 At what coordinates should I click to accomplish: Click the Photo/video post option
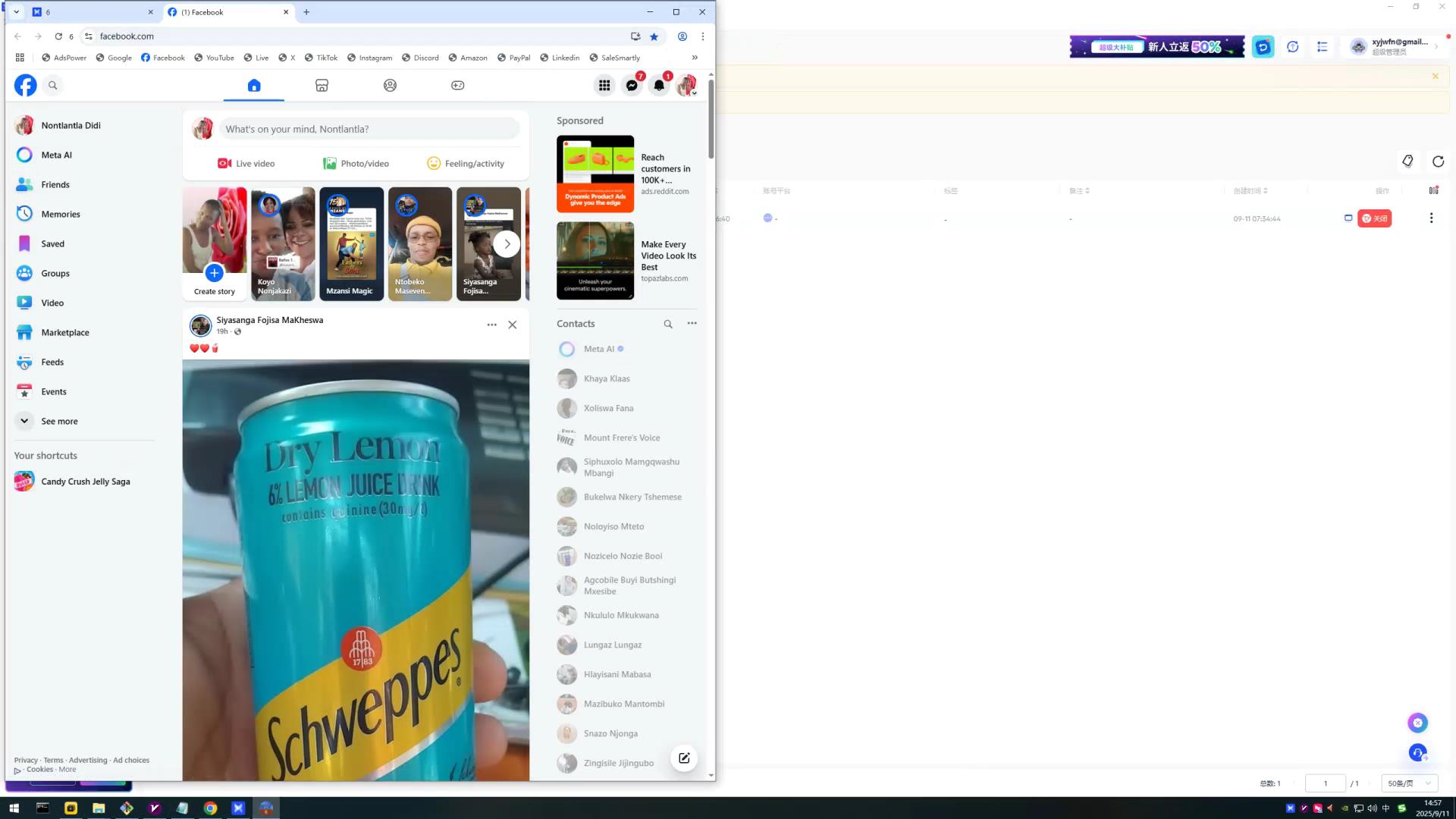356,163
